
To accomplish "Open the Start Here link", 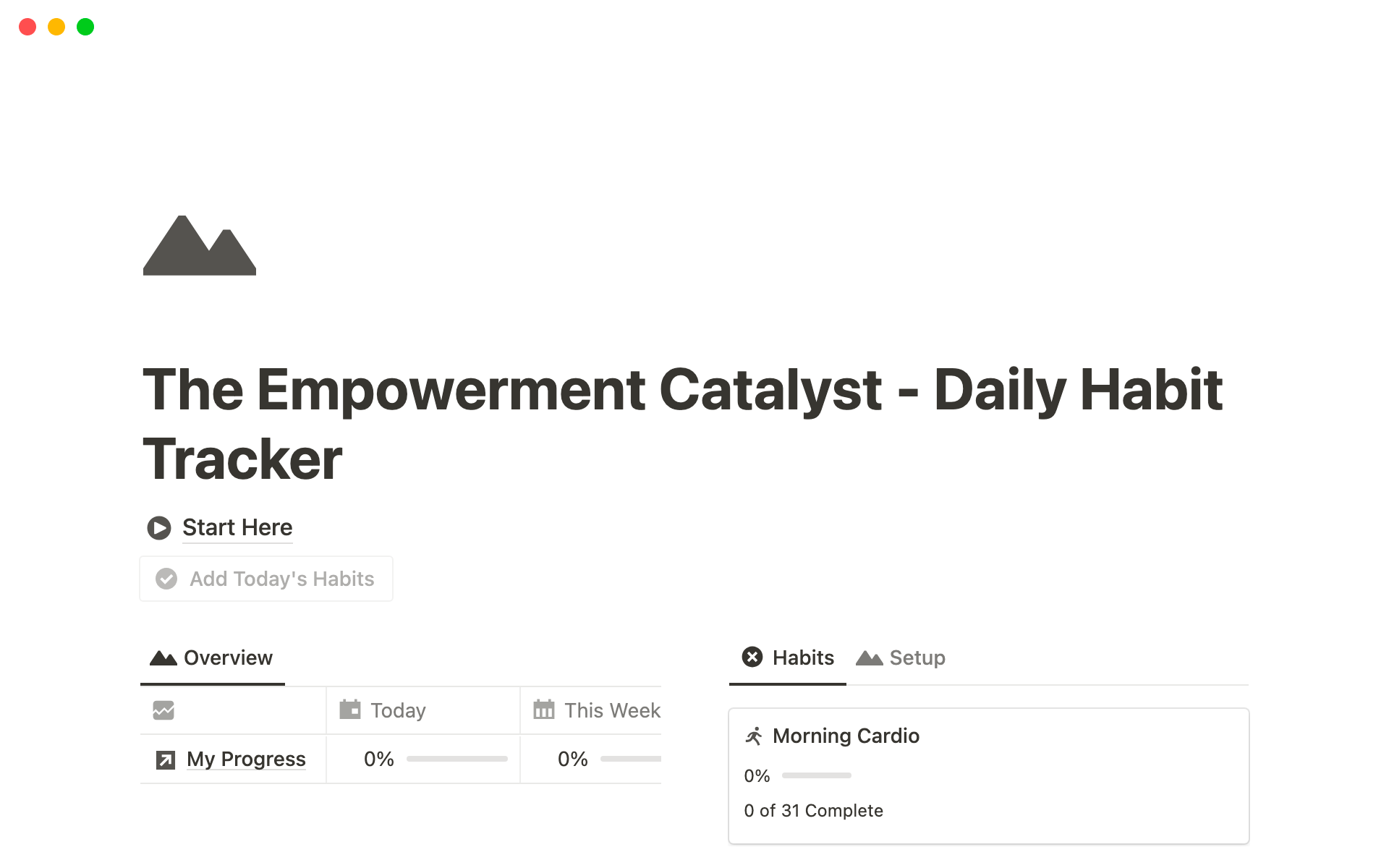I will pyautogui.click(x=237, y=528).
